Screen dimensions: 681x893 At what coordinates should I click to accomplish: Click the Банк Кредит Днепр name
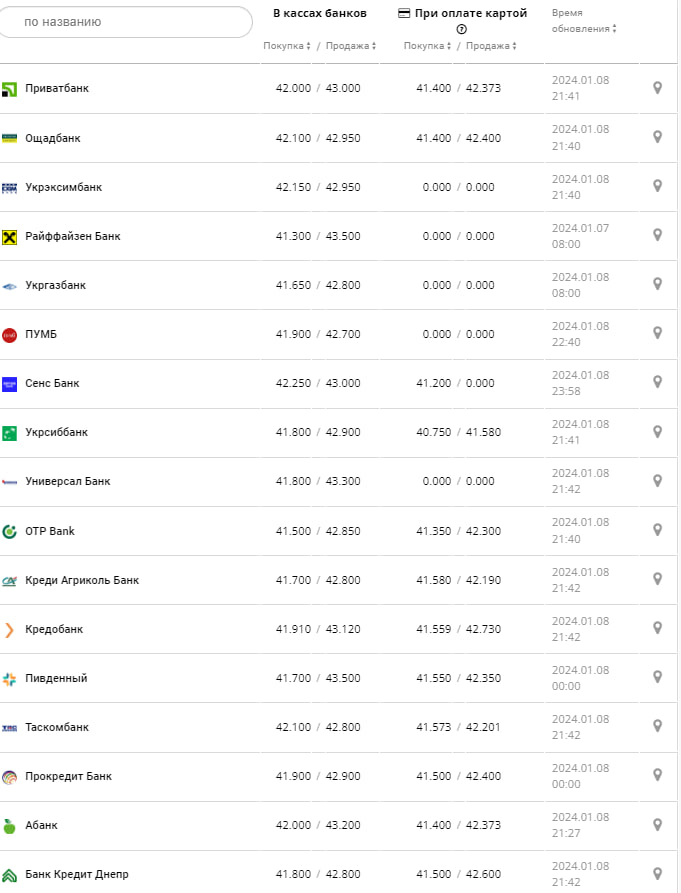(x=77, y=874)
